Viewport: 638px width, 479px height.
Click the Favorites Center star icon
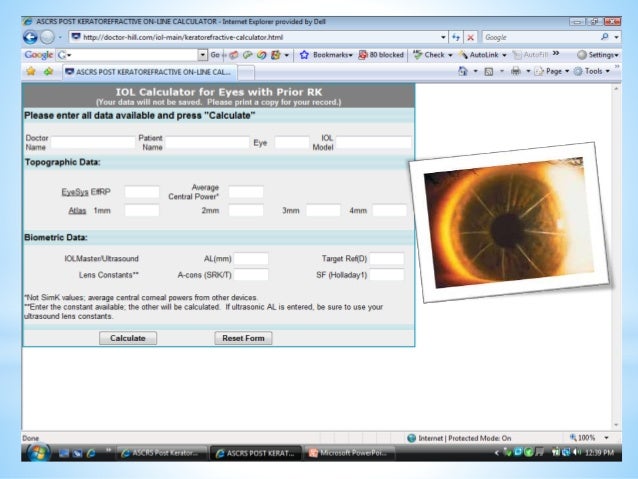tap(31, 72)
